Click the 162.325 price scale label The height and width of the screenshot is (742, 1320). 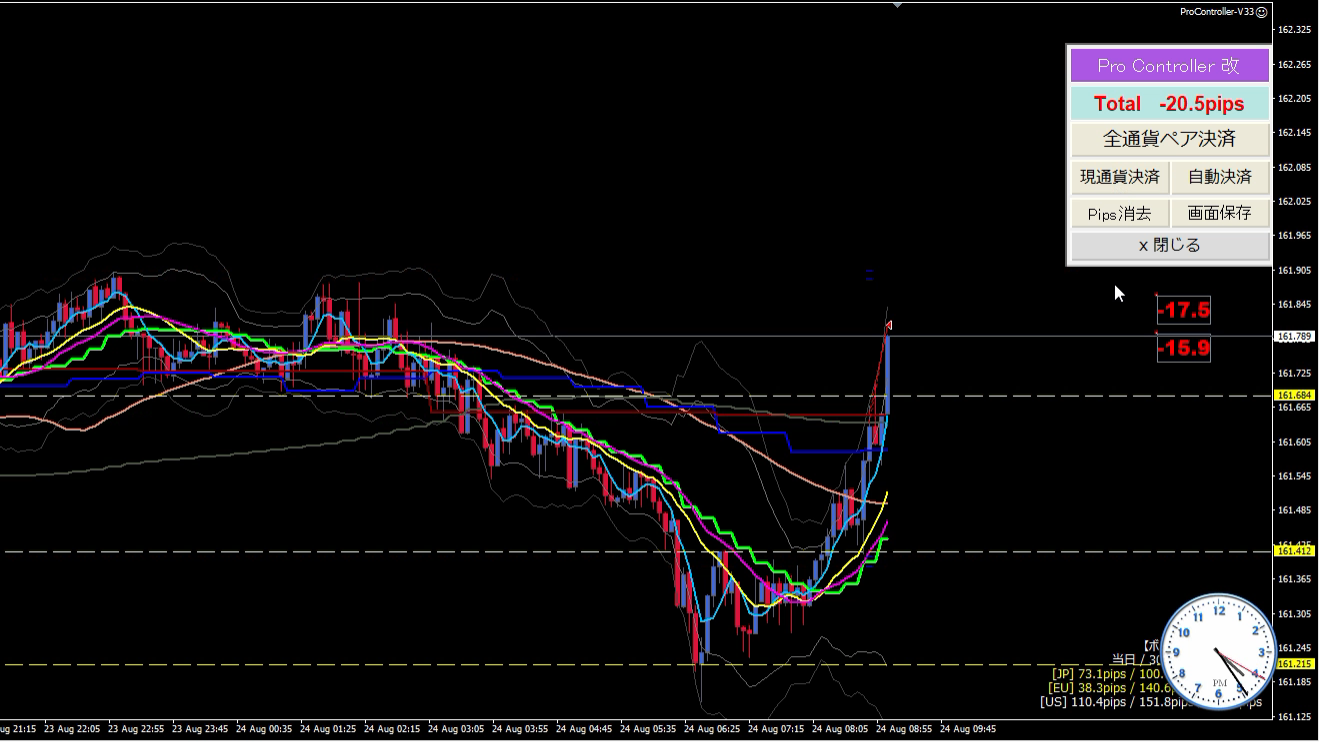[1295, 30]
